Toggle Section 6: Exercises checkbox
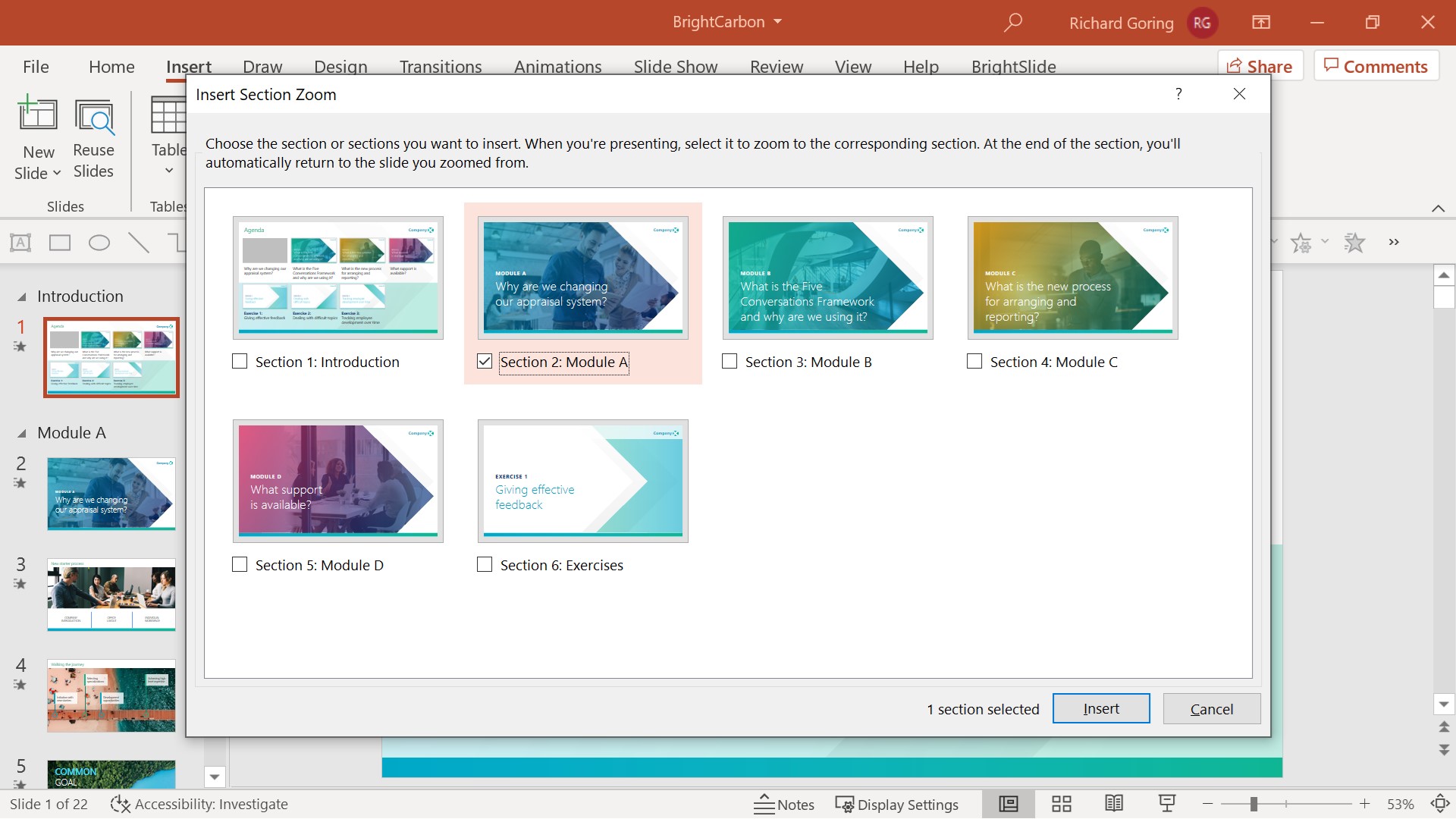1456x819 pixels. (x=484, y=565)
